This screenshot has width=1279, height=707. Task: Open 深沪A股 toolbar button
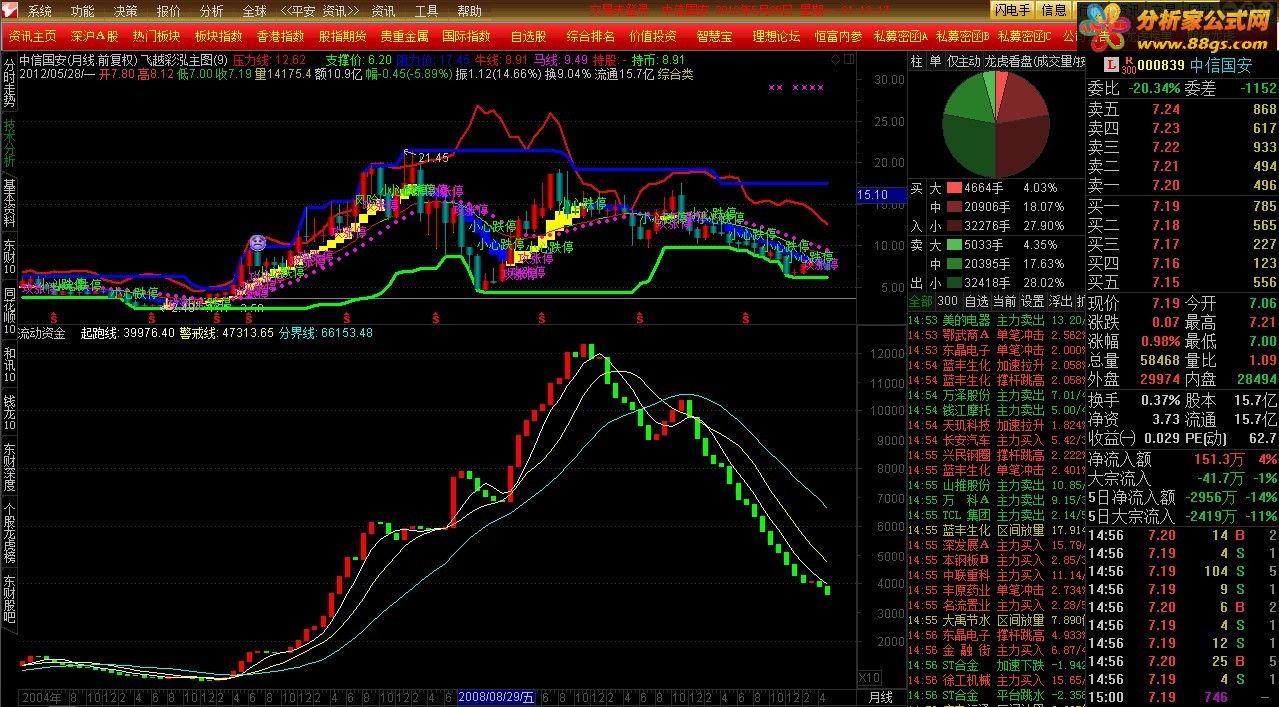[94, 36]
